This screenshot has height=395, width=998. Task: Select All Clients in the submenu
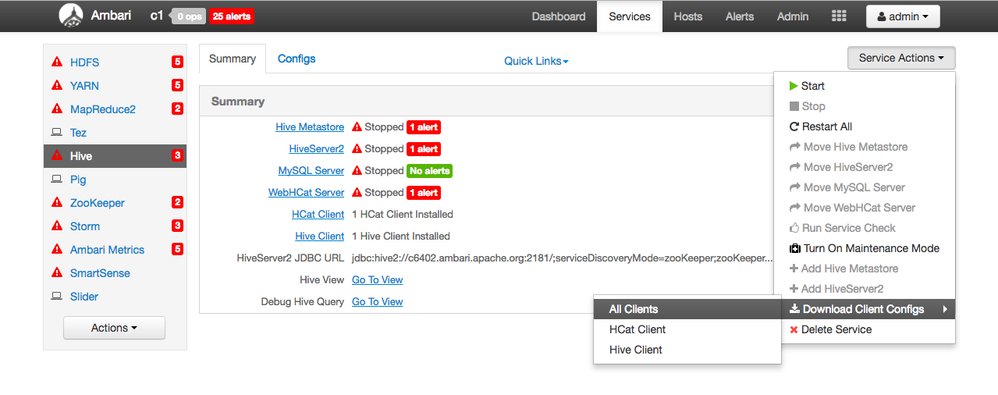coord(687,309)
